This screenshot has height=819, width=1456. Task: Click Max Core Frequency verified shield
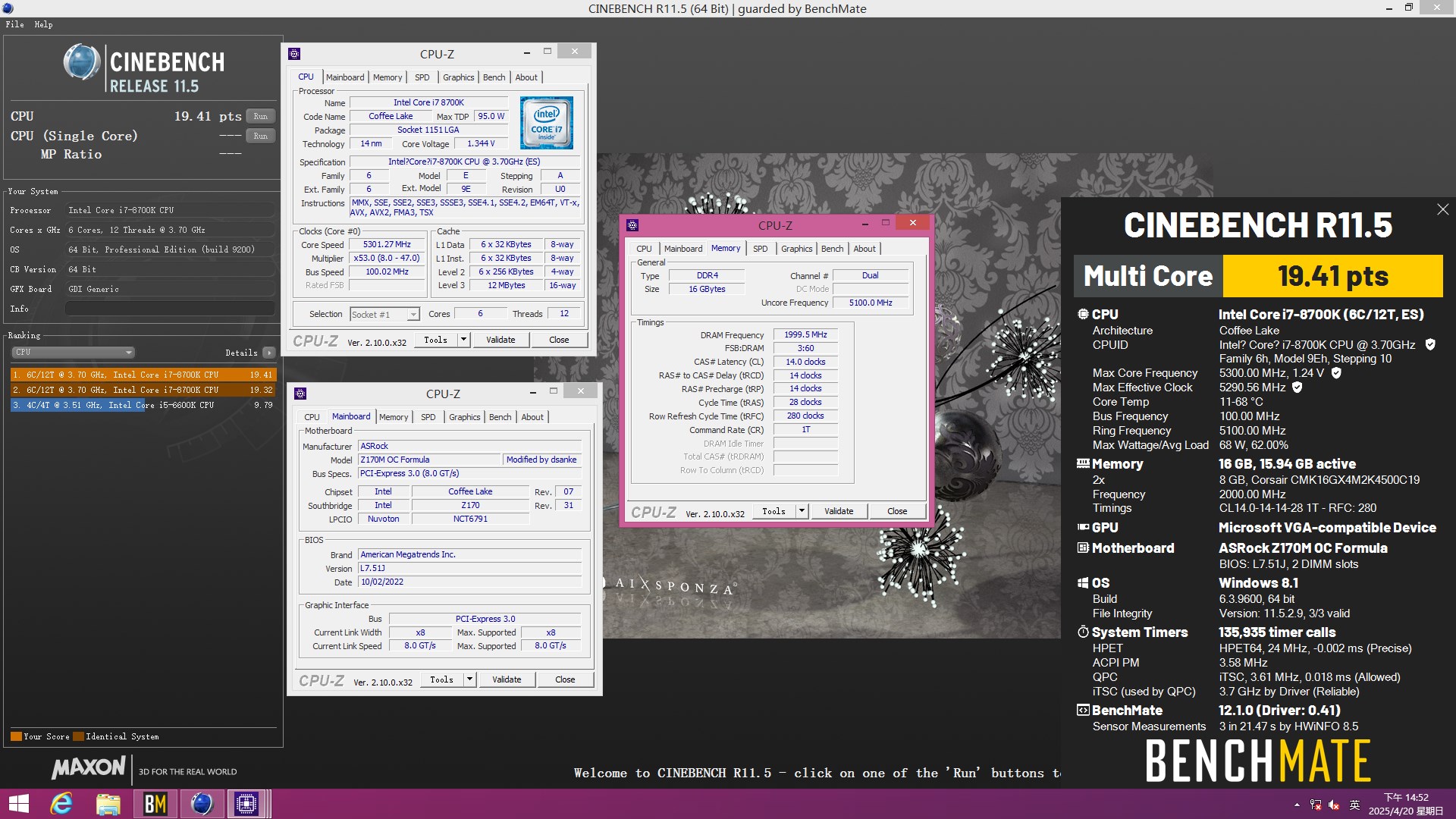[1336, 372]
